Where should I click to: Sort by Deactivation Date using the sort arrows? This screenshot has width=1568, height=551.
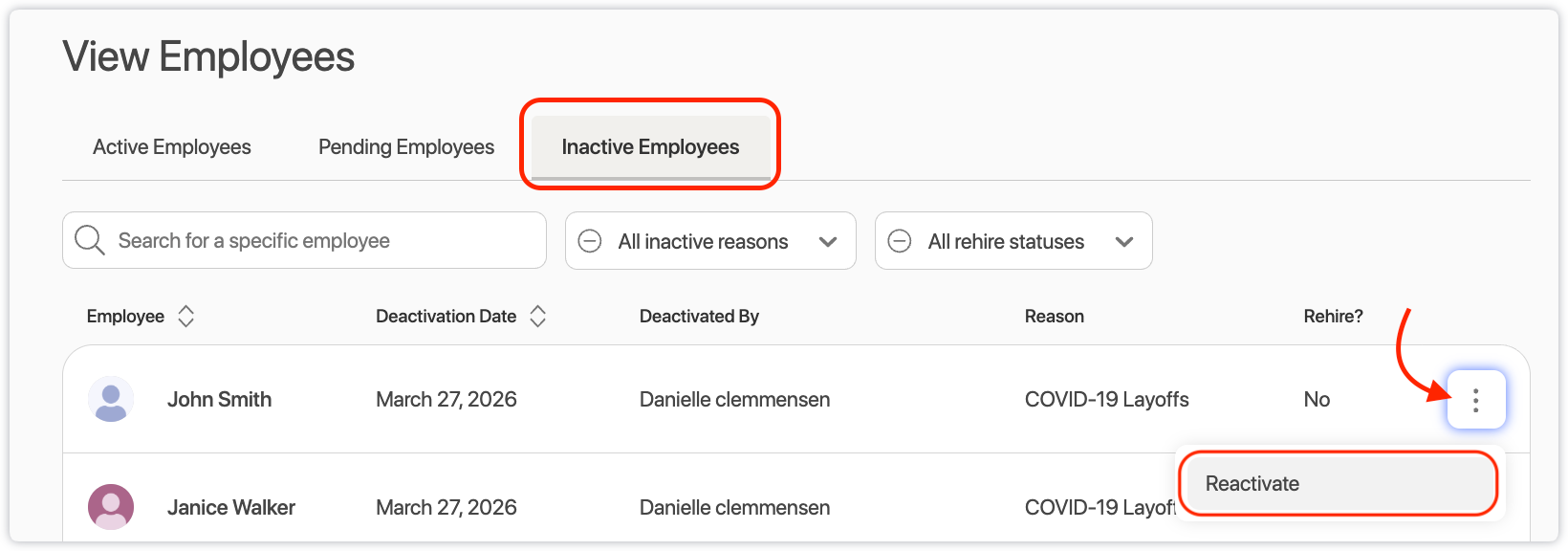(x=538, y=317)
